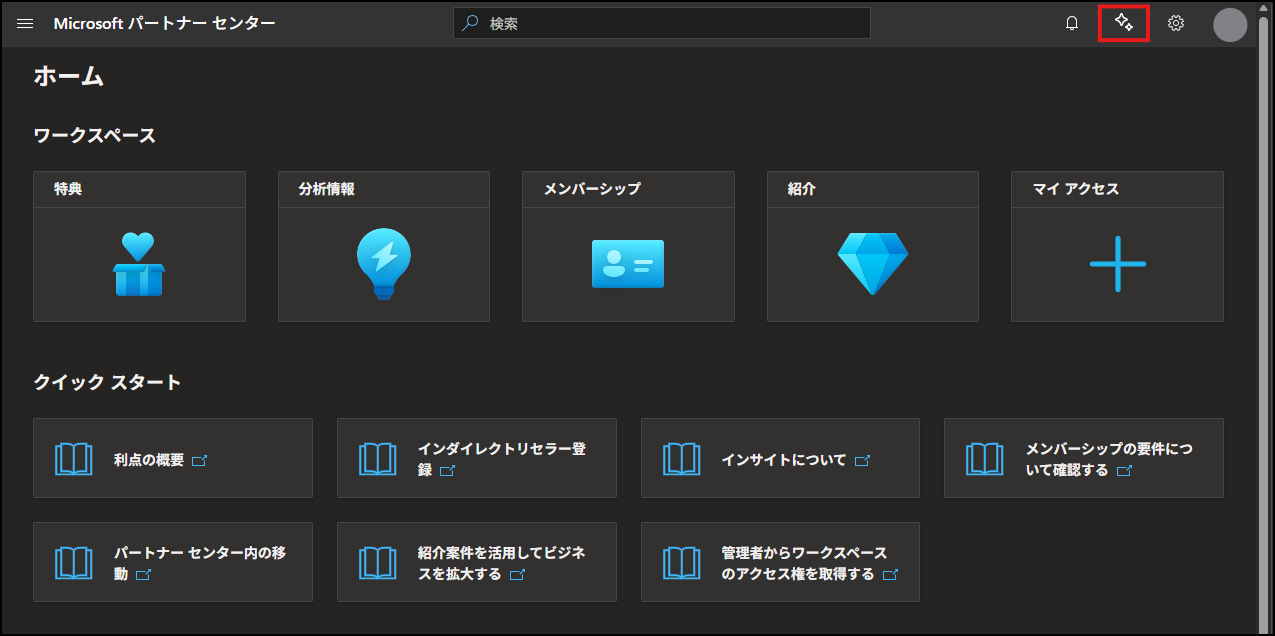Click the external-link icon next to インサイトについて
Image resolution: width=1275 pixels, height=636 pixels.
pos(862,461)
